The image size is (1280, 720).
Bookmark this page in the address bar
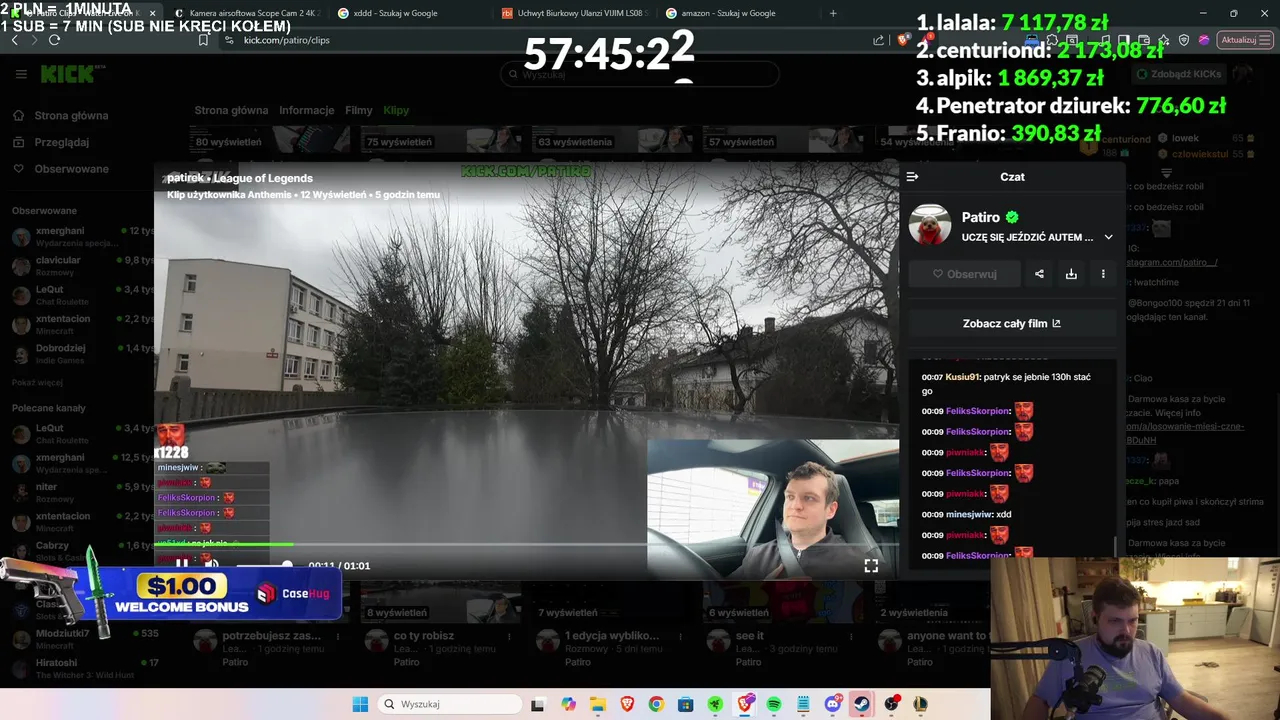click(203, 40)
